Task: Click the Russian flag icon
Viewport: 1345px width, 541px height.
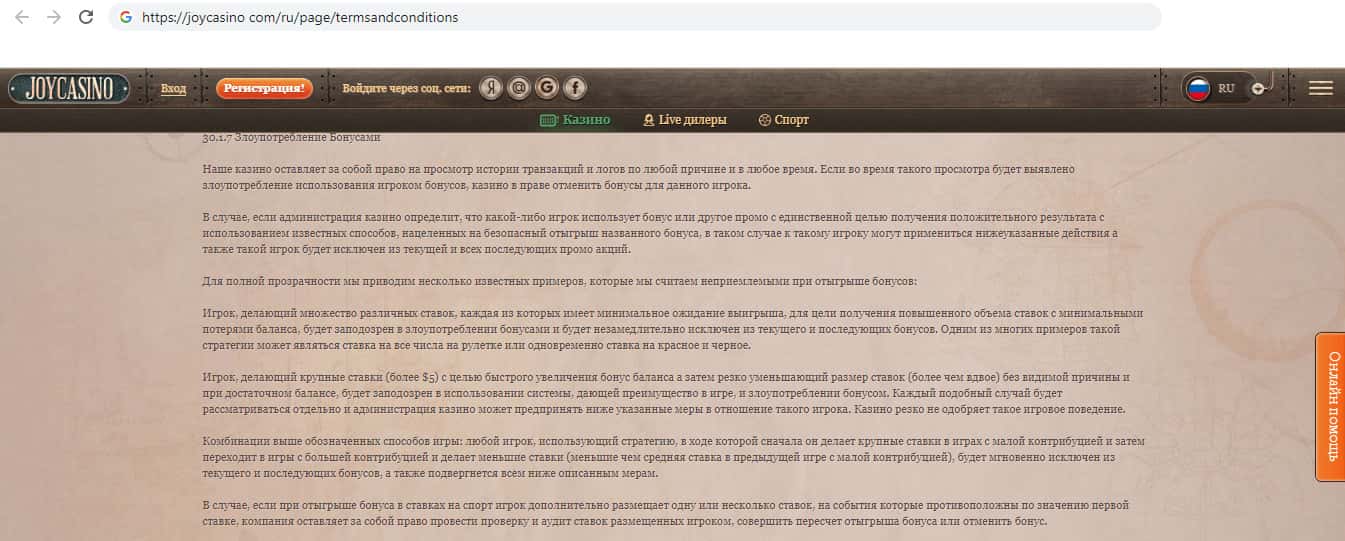Action: point(1198,88)
